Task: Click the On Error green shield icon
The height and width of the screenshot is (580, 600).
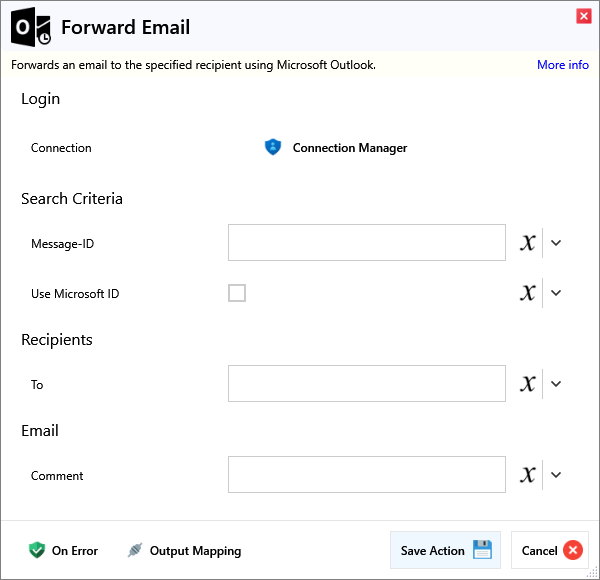Action: coord(37,550)
